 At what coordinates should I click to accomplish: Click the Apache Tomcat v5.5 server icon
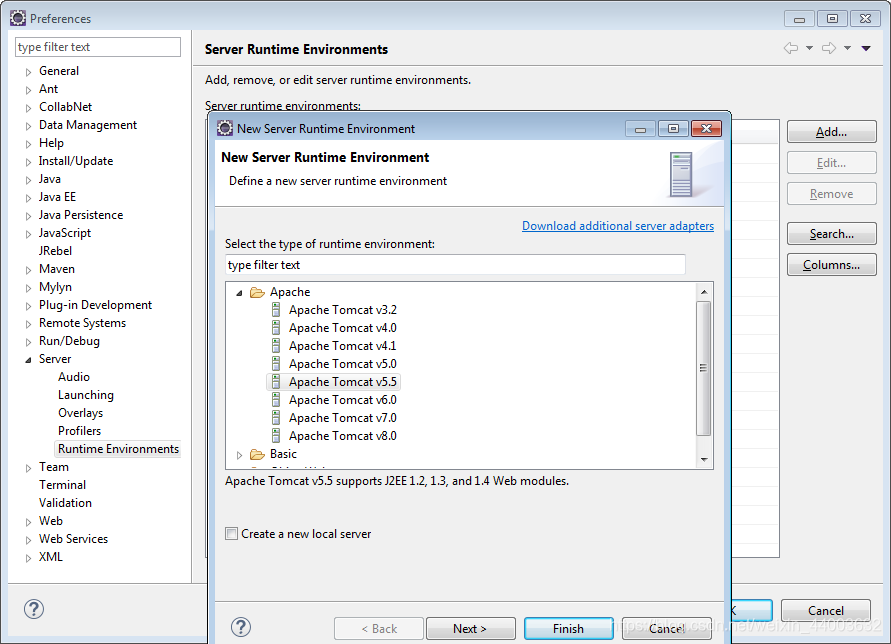[x=276, y=382]
